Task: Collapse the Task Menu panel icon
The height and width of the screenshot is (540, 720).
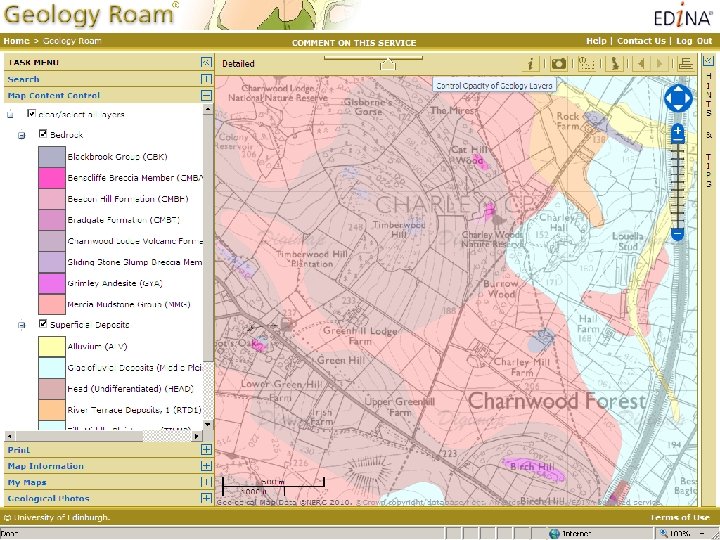Action: point(206,62)
